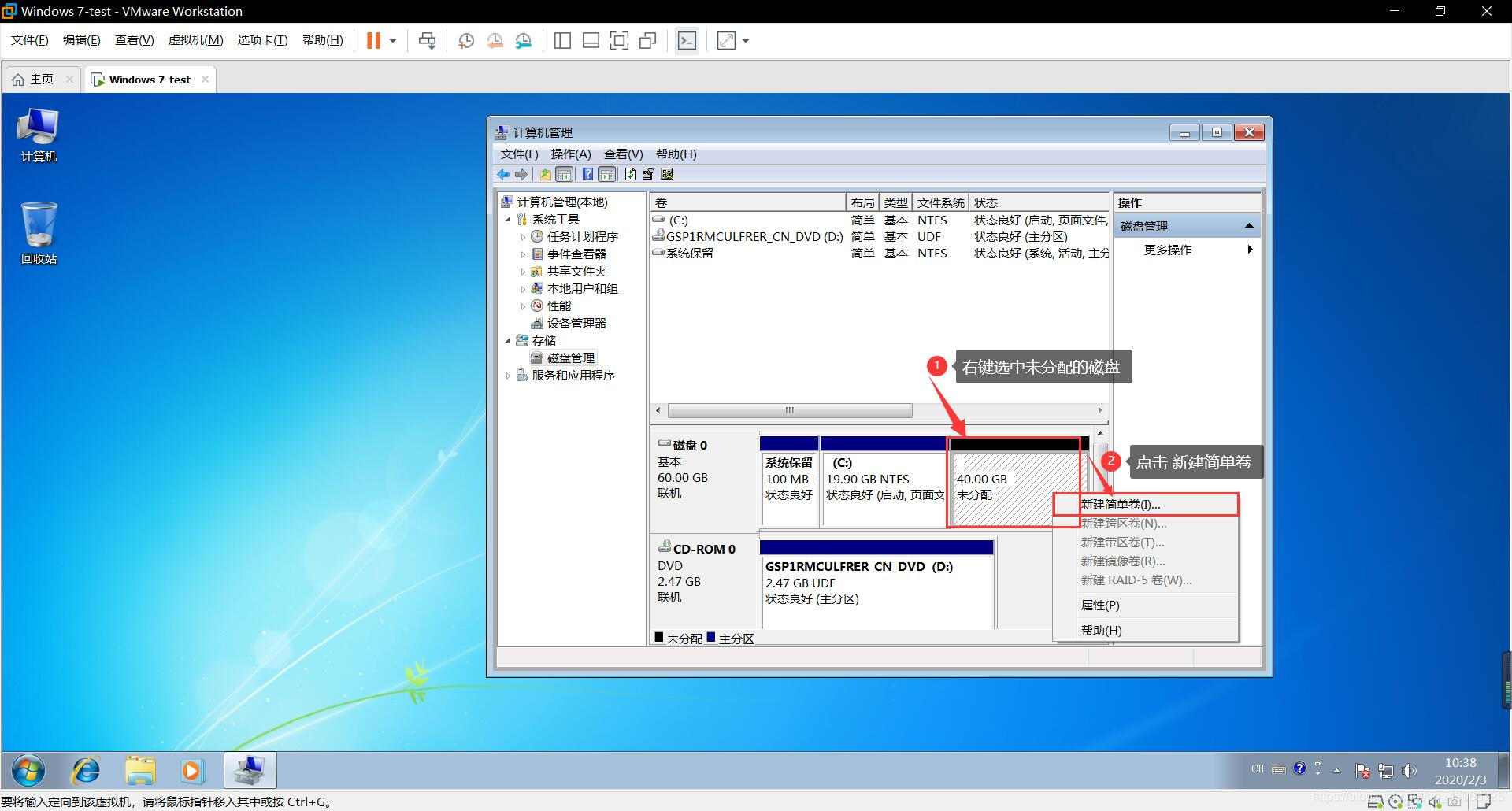Collapse the 磁盘管理 actions section arrow
The image size is (1512, 811).
[x=1249, y=226]
